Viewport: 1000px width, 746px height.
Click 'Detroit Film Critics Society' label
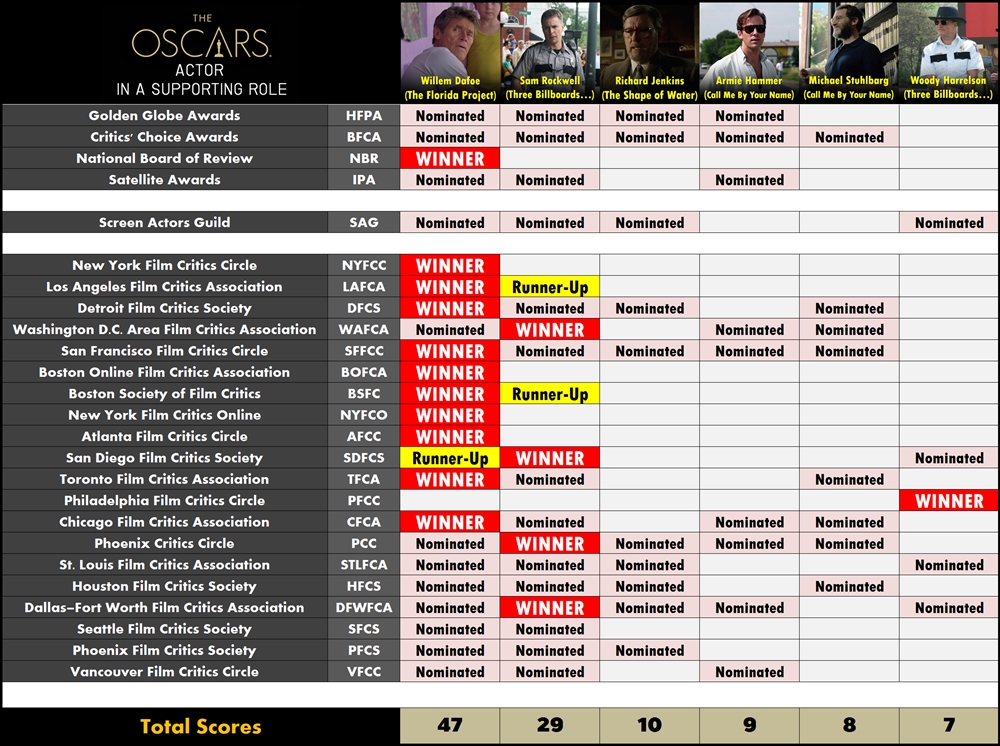(165, 308)
